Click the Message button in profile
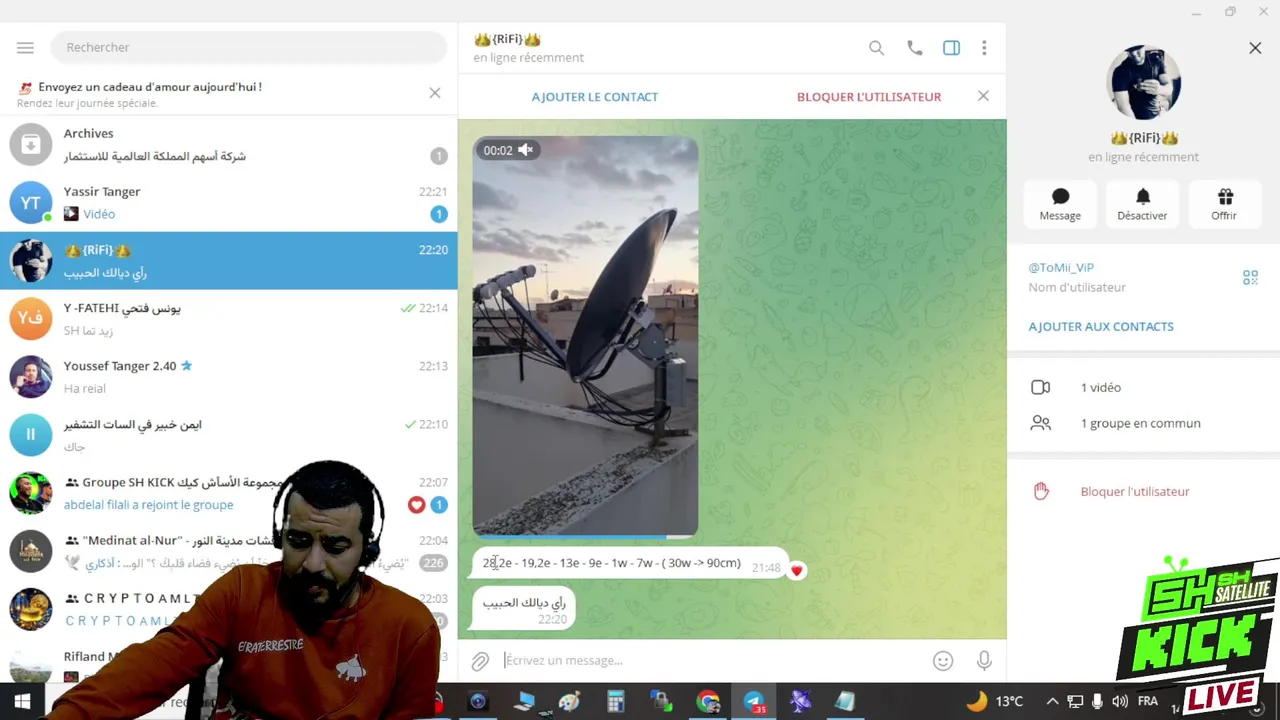This screenshot has width=1280, height=720. [x=1060, y=205]
